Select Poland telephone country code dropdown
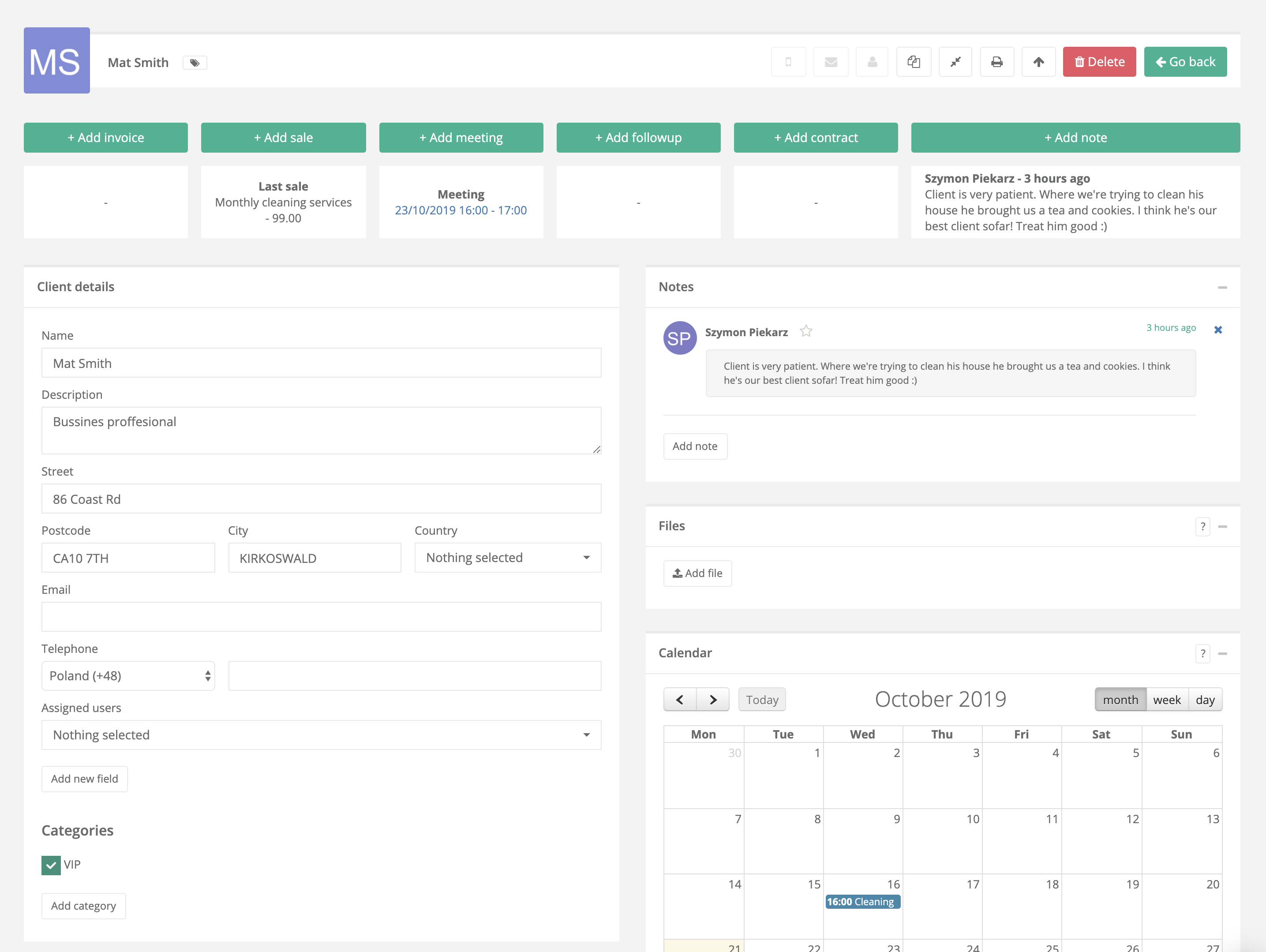The height and width of the screenshot is (952, 1266). click(x=127, y=675)
